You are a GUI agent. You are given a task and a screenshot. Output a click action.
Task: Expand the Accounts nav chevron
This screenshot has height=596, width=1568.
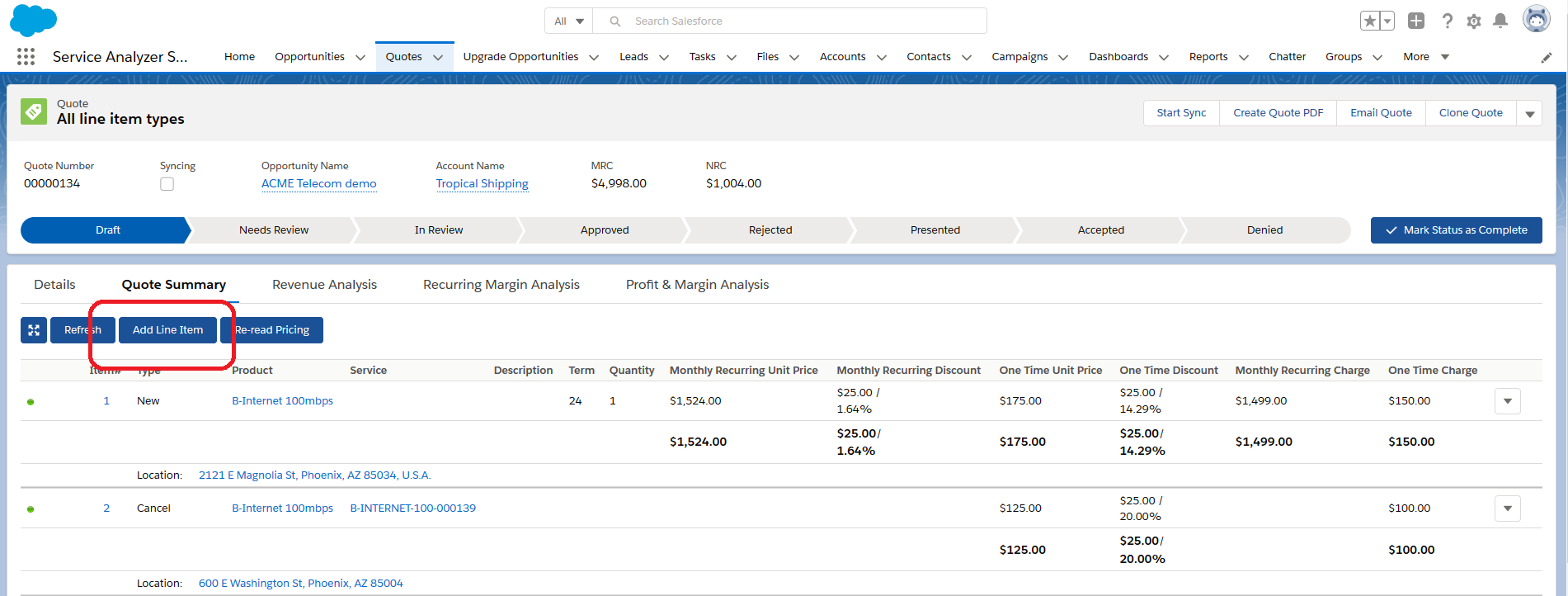882,57
